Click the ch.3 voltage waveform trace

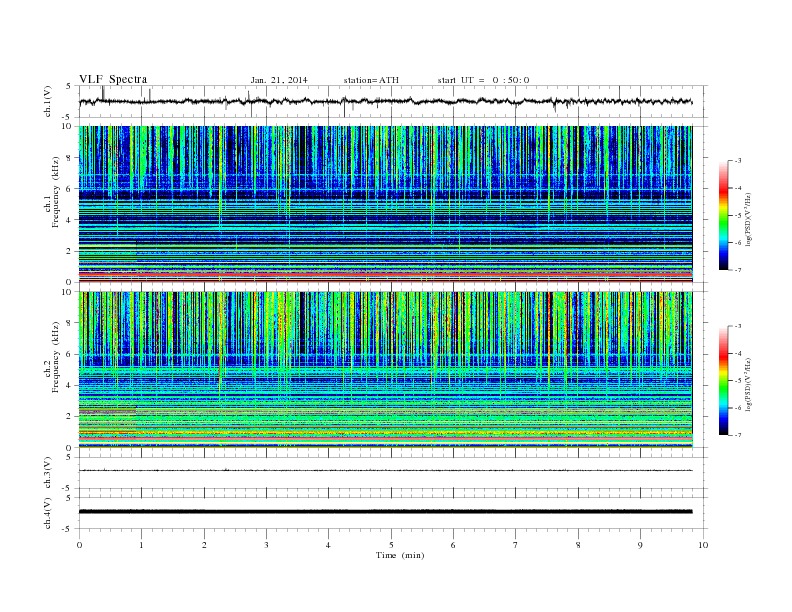[x=385, y=471]
